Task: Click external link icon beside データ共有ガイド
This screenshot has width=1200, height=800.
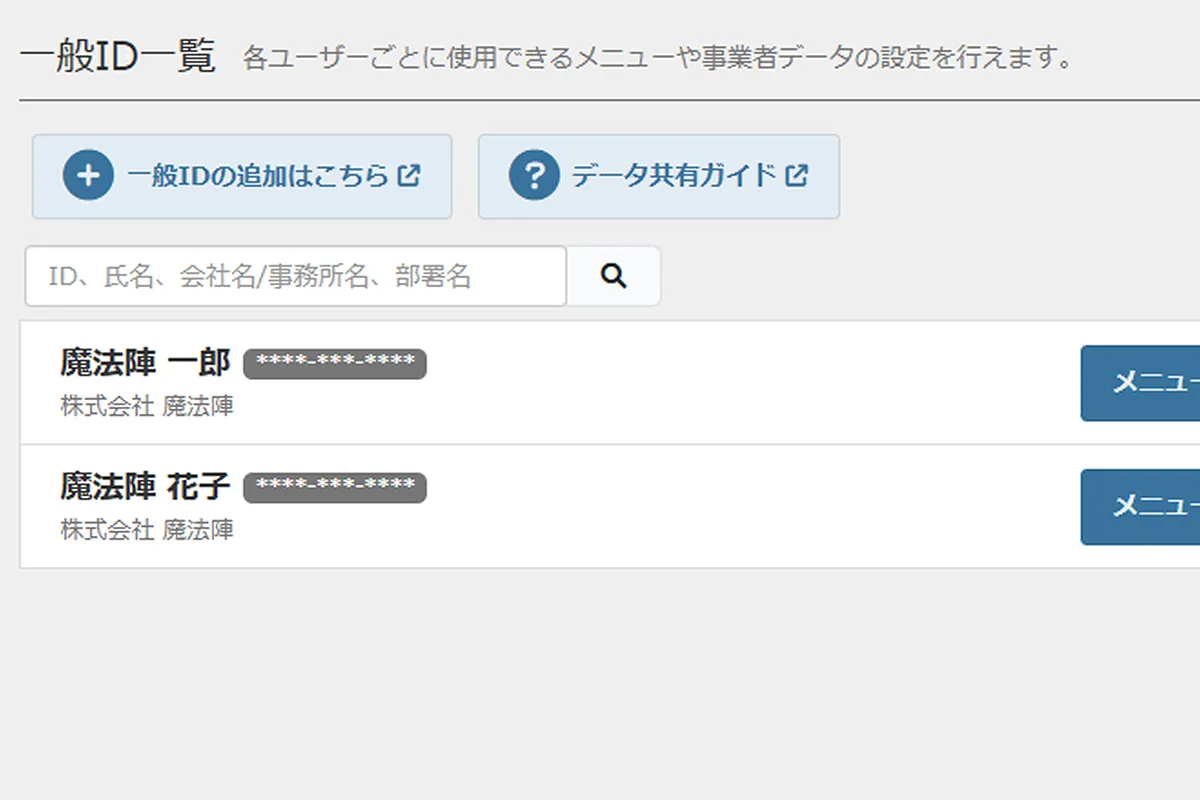Action: click(796, 176)
